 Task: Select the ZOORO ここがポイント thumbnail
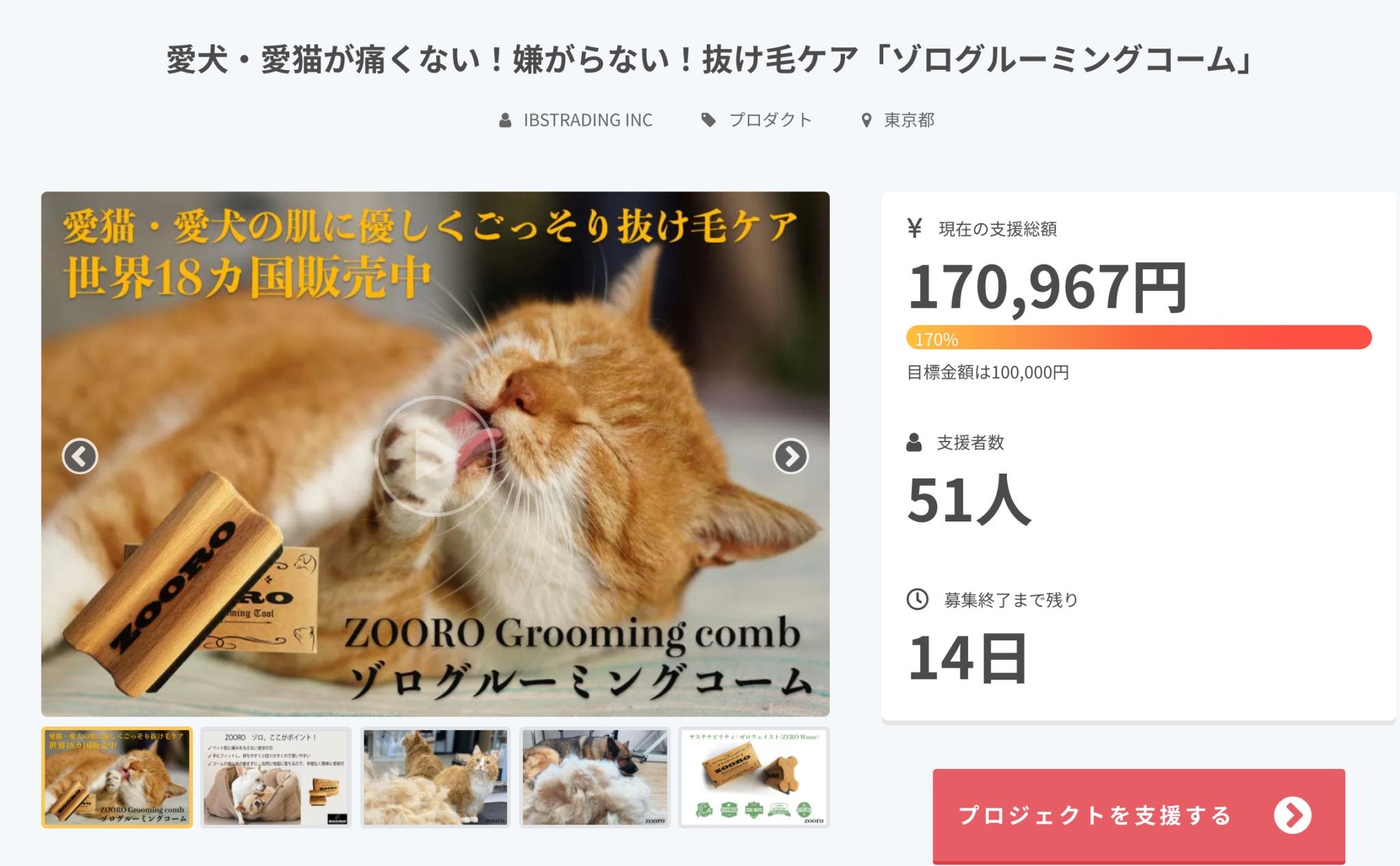(x=276, y=777)
